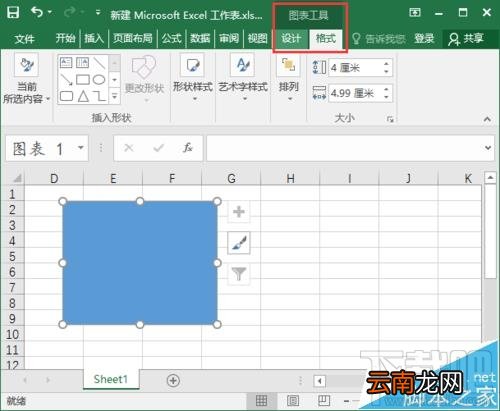Image resolution: width=500 pixels, height=411 pixels.
Task: Click the 告诉我您 lightbulb search box
Action: [380, 39]
